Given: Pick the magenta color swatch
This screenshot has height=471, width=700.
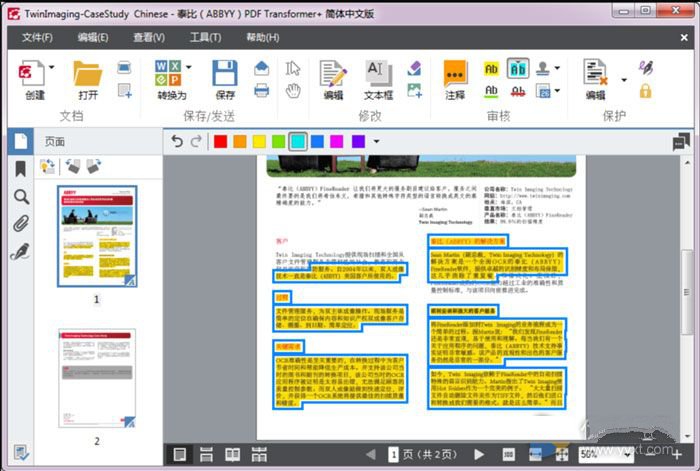Looking at the screenshot, I should pos(337,142).
